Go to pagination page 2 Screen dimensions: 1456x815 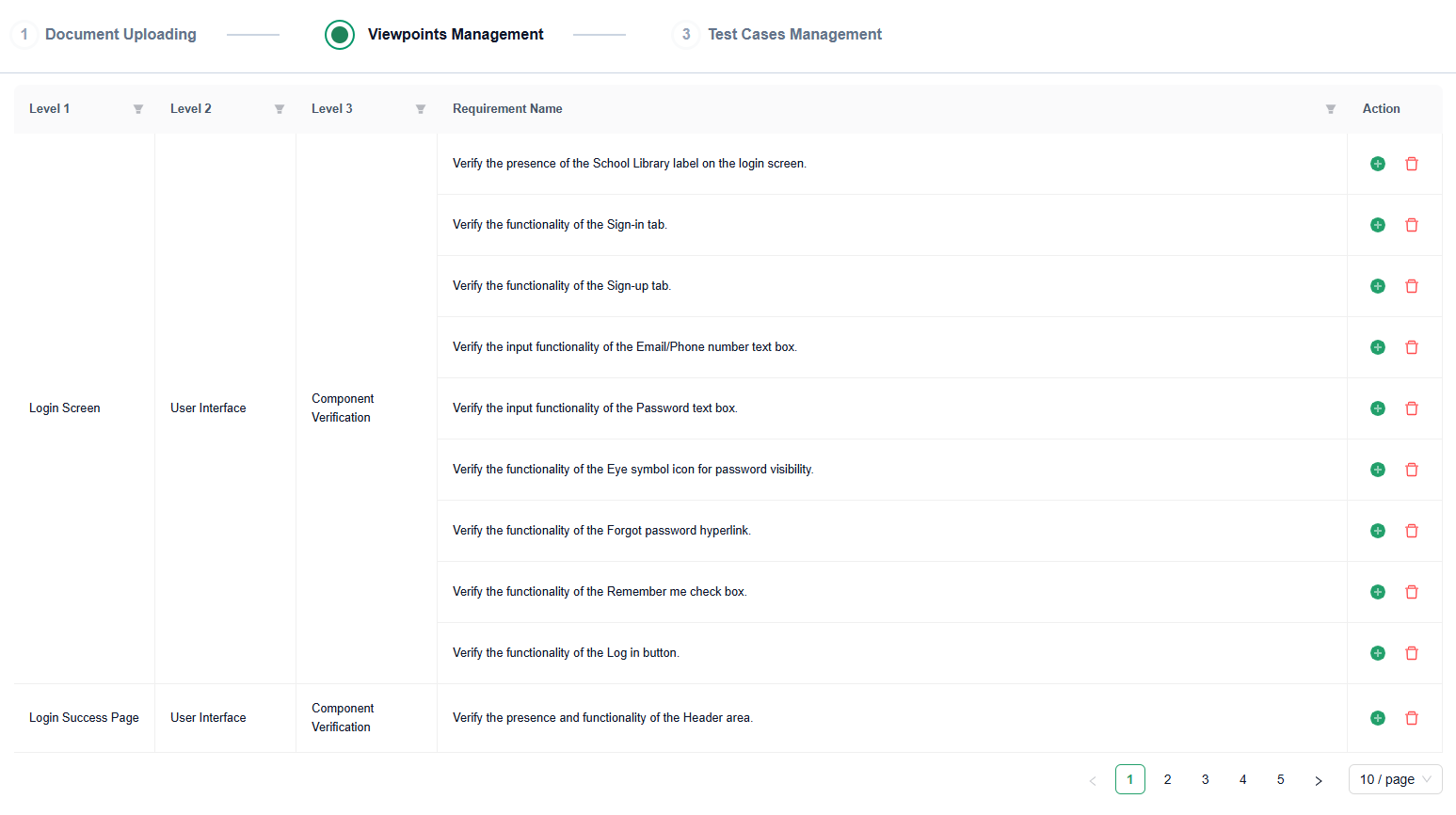[x=1168, y=779]
